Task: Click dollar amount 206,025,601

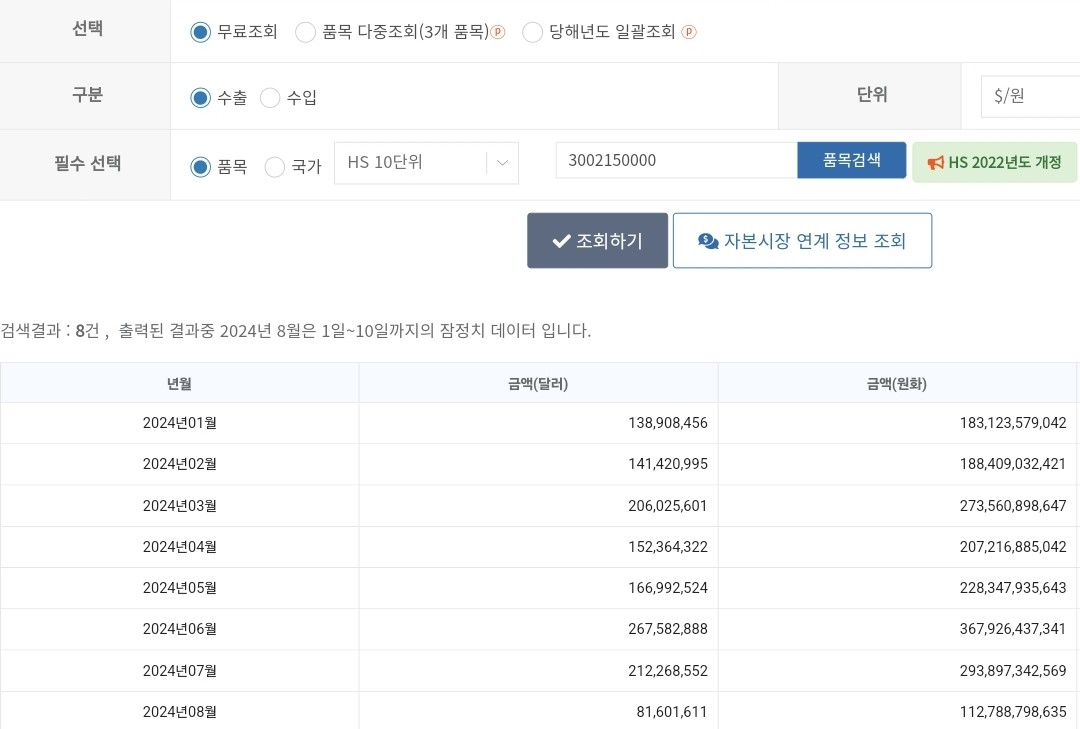Action: (667, 506)
